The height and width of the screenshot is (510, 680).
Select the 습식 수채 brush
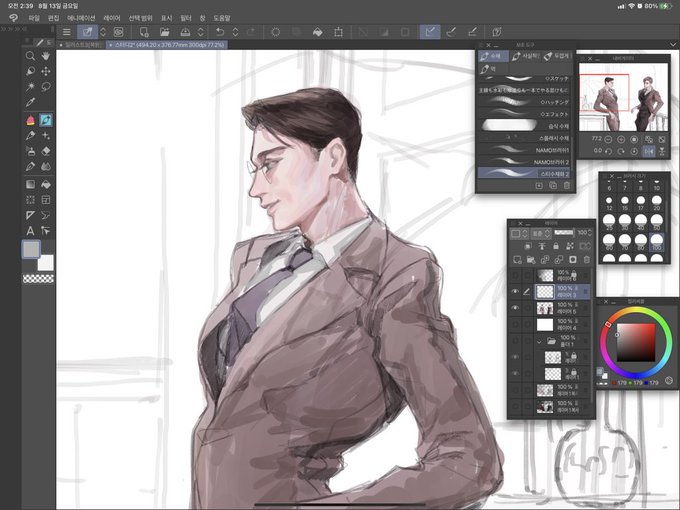pos(525,126)
